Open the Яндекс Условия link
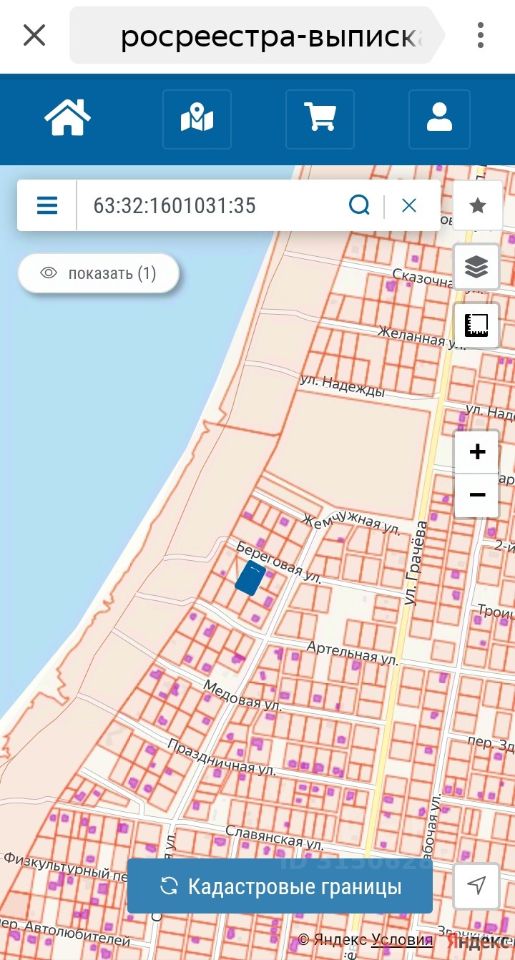Image resolution: width=515 pixels, height=960 pixels. point(402,939)
